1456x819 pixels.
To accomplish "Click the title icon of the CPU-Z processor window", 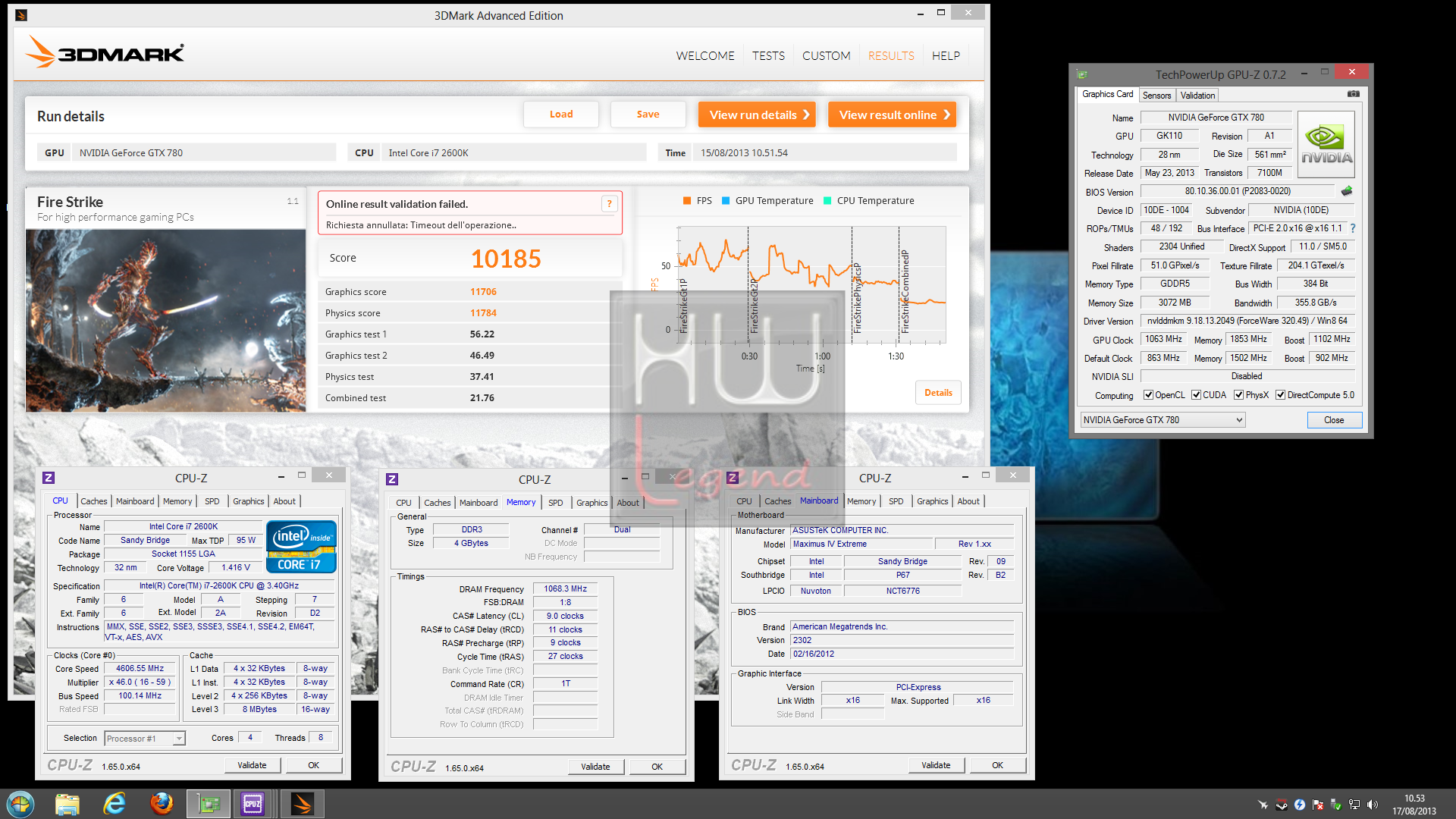I will click(49, 478).
